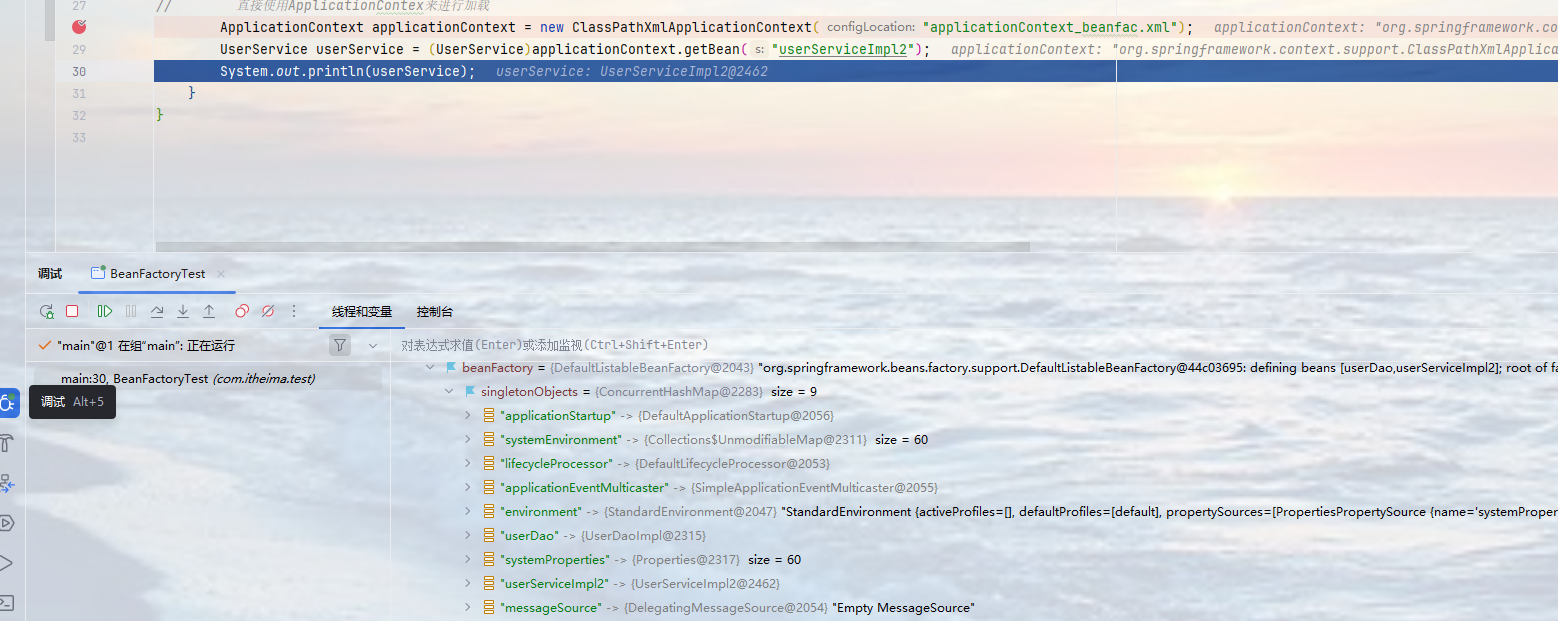Click the "Empty MessageSource" value
Image resolution: width=1558 pixels, height=621 pixels.
click(903, 608)
